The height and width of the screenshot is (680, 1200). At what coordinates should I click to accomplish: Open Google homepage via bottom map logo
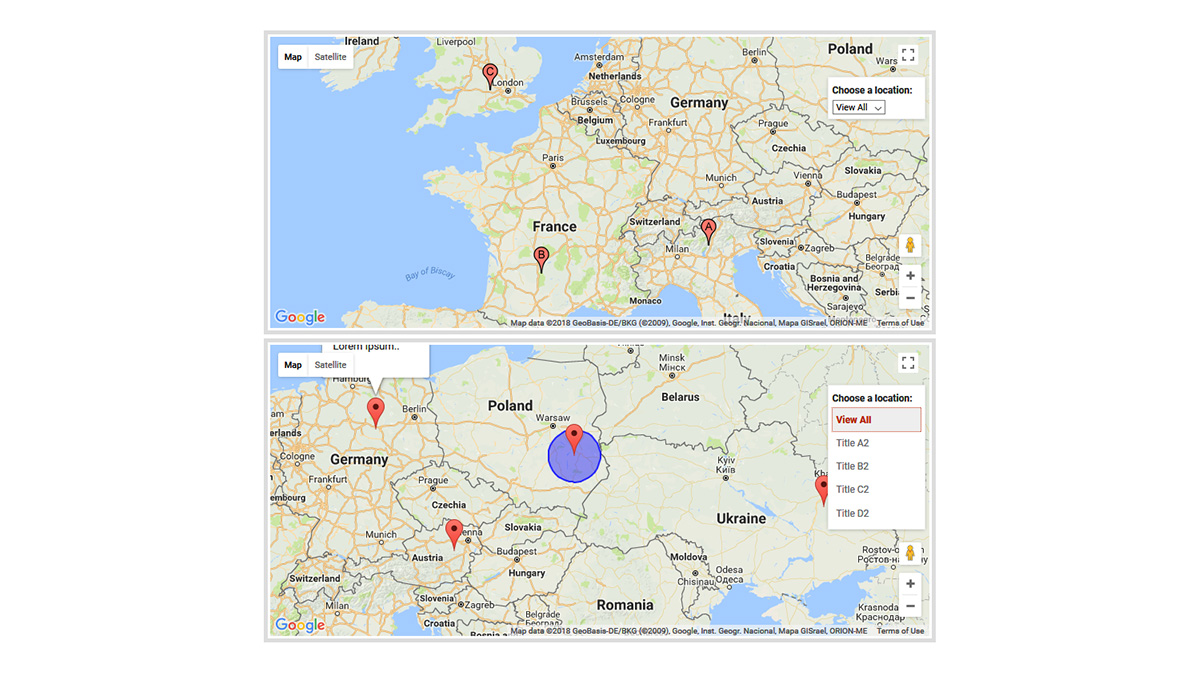pyautogui.click(x=298, y=623)
